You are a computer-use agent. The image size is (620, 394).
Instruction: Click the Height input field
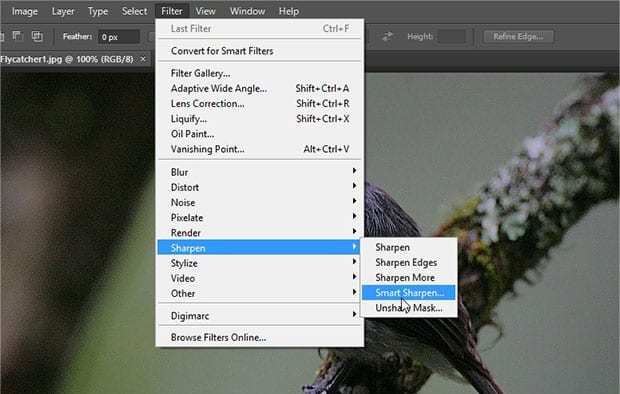[452, 37]
